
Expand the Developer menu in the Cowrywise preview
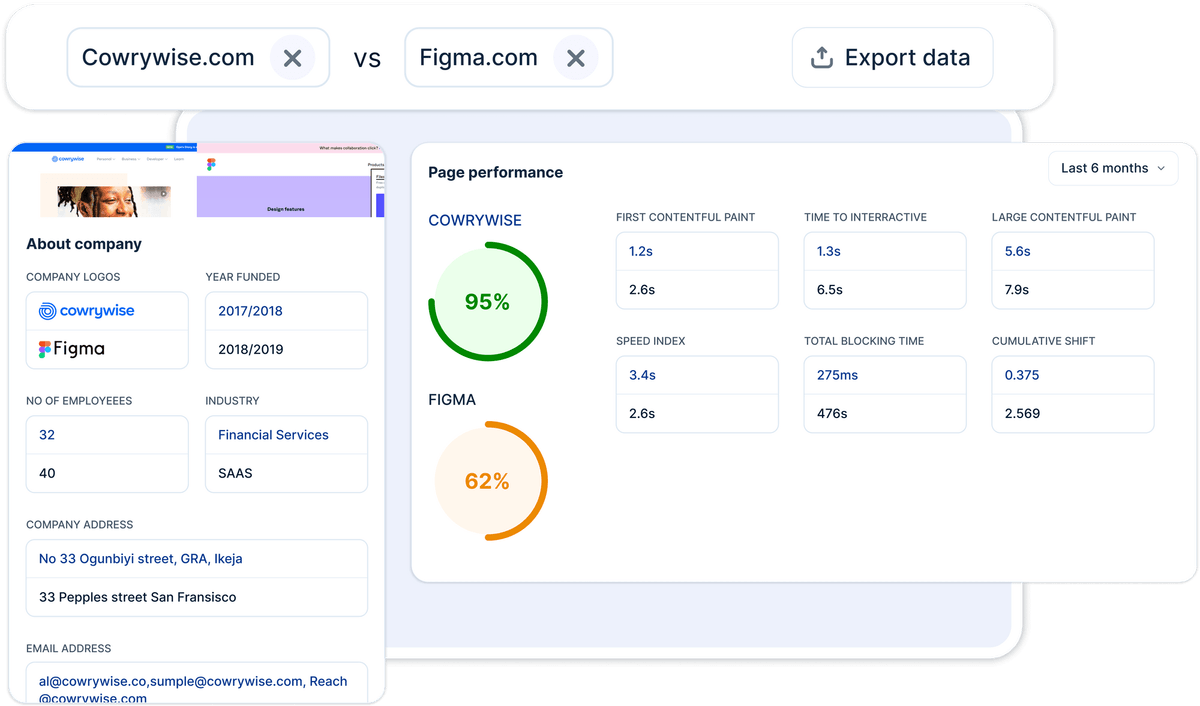click(x=157, y=158)
